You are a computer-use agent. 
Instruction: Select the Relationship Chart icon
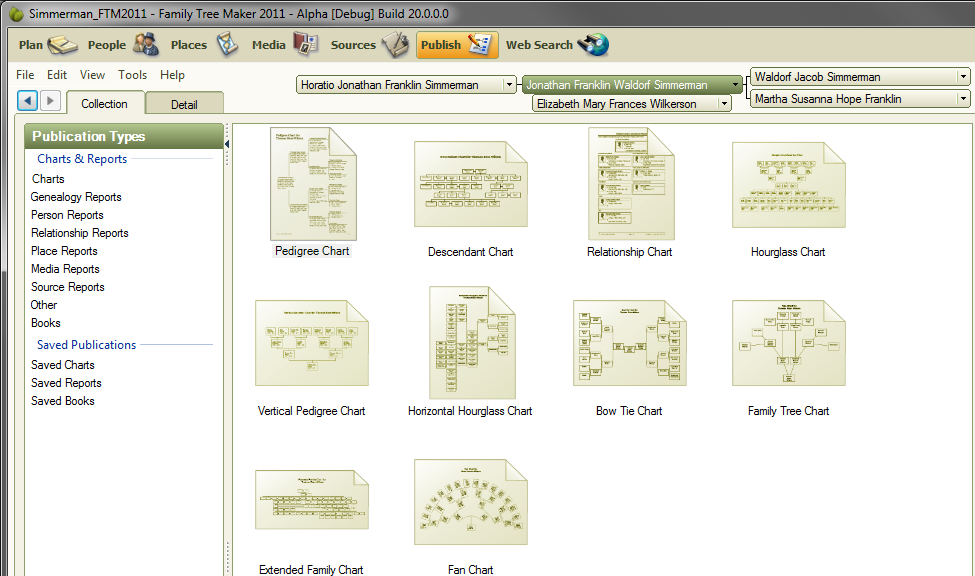[631, 183]
